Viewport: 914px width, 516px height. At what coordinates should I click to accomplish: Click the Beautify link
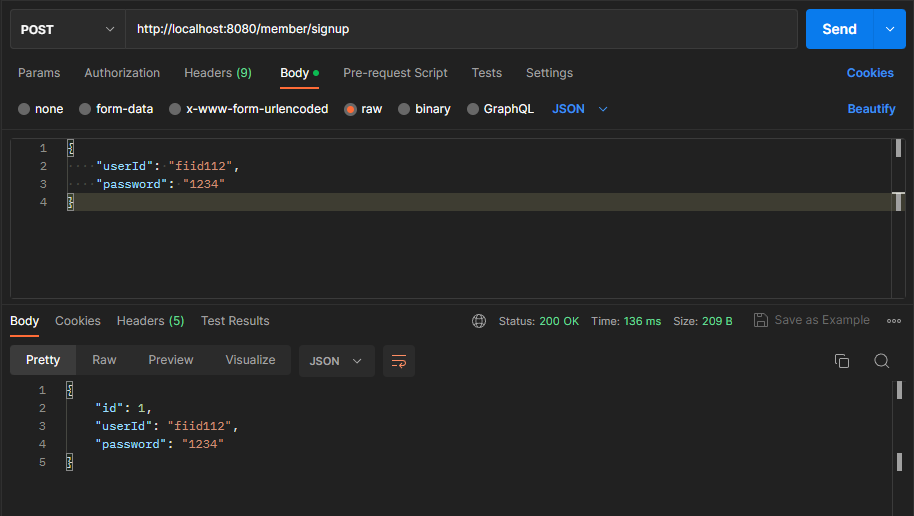tap(871, 109)
